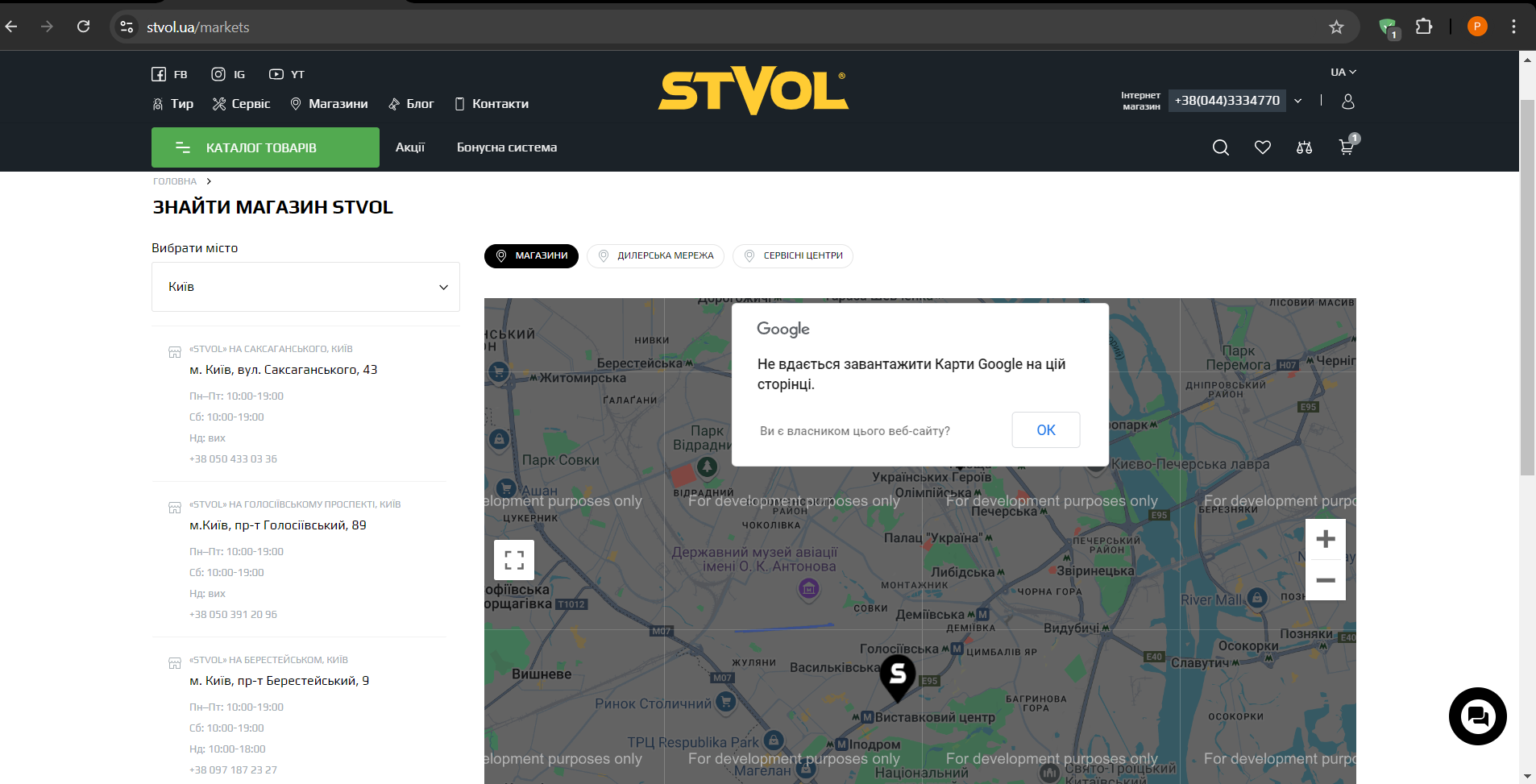Select the МАГАЗИНИ tab
The width and height of the screenshot is (1536, 784).
531,256
